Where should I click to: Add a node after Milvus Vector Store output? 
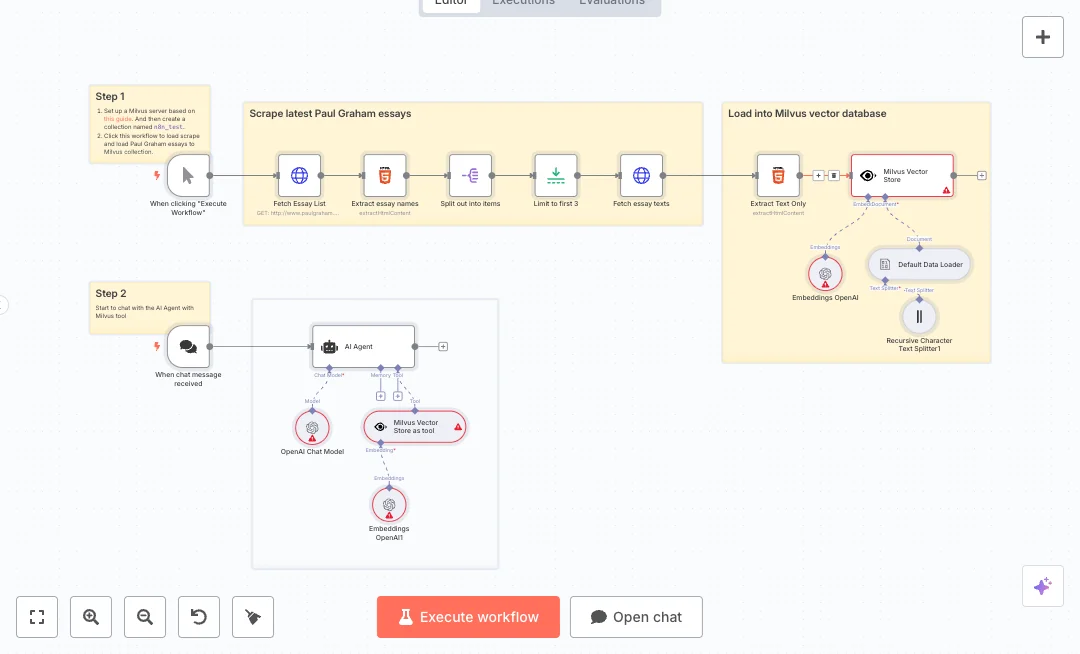[x=982, y=176]
